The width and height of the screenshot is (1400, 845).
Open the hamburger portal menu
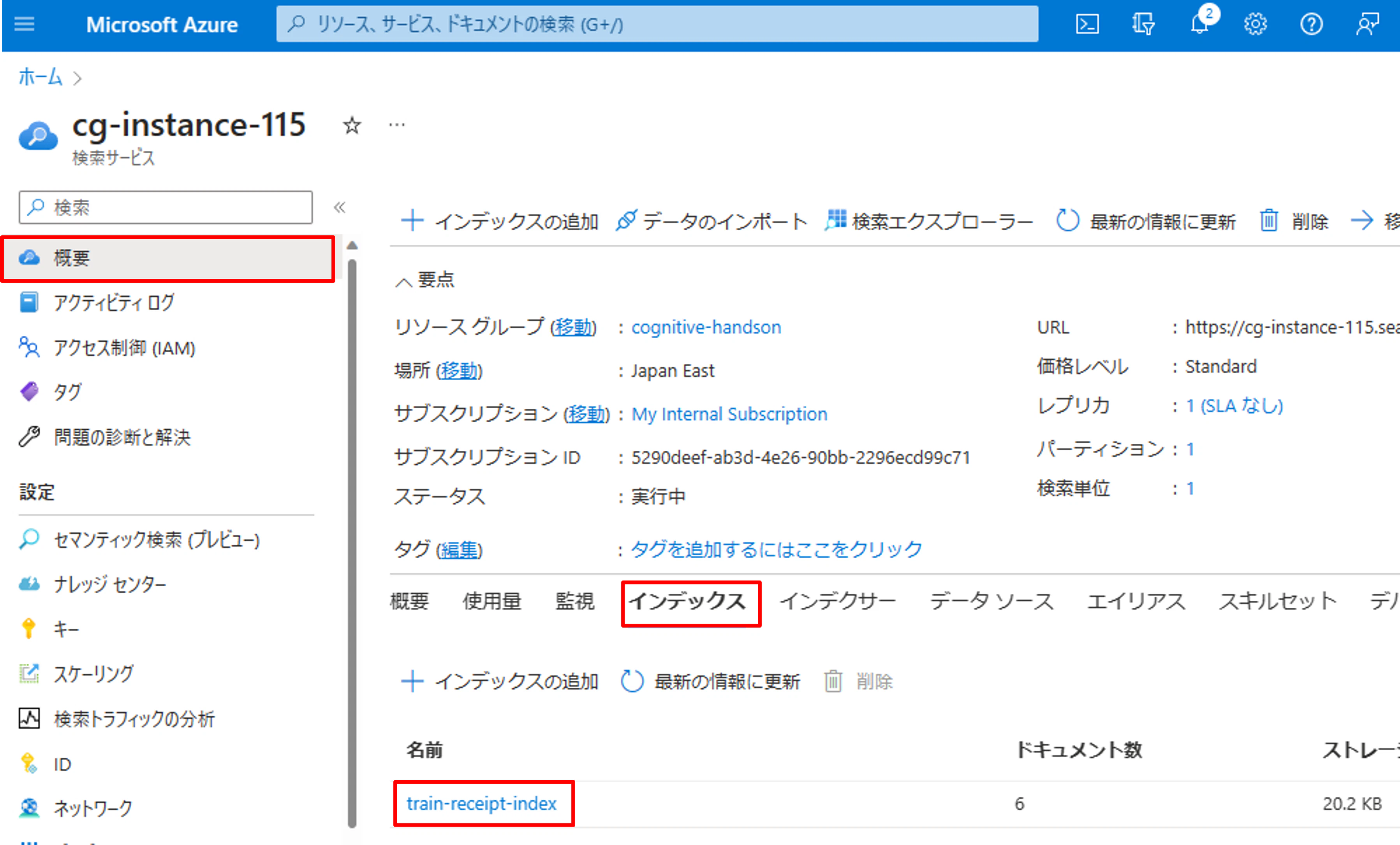25,25
